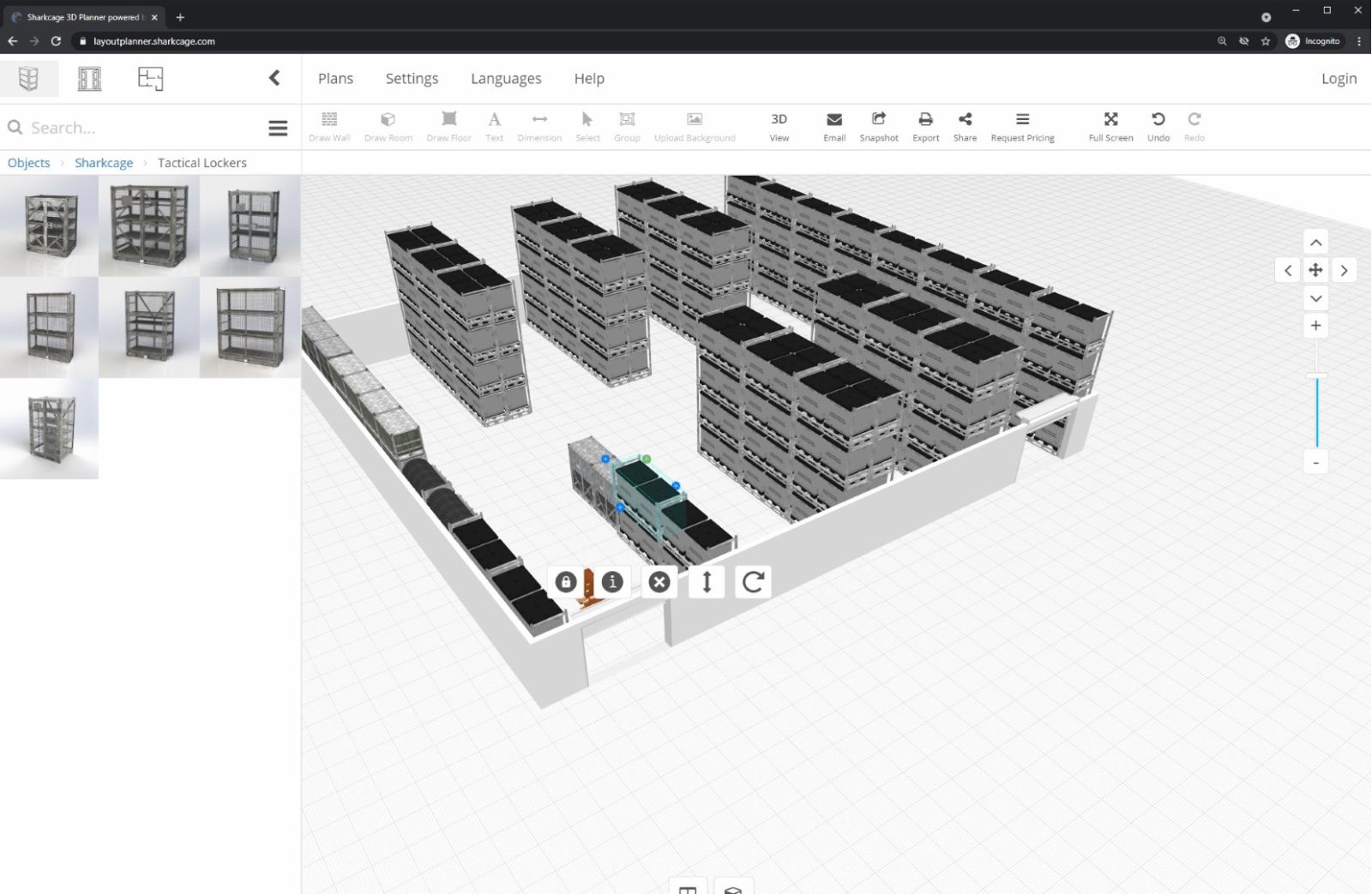1372x894 pixels.
Task: Export the current plan
Action: click(925, 126)
